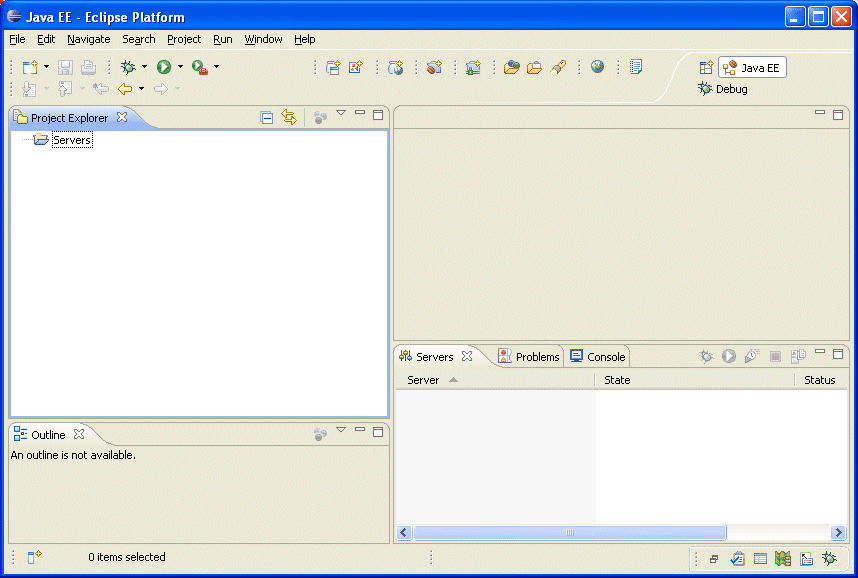
Task: Click the Start the server icon
Action: tap(729, 356)
